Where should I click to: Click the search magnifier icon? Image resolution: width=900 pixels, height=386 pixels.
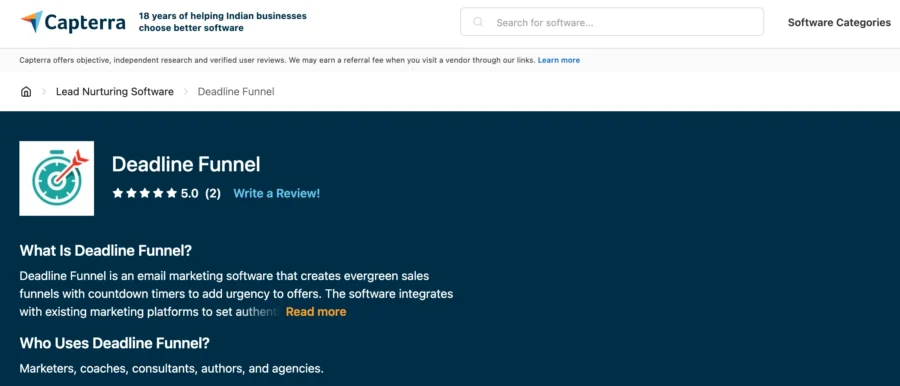(478, 22)
